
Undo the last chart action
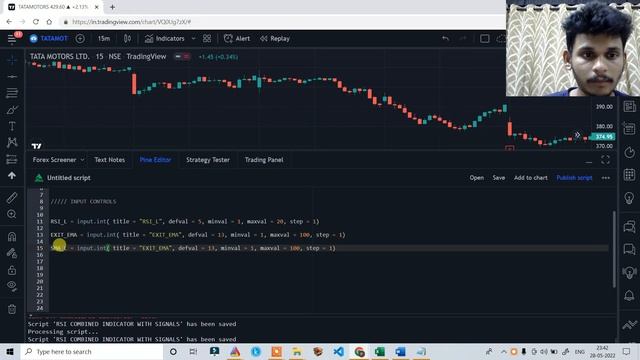445,38
